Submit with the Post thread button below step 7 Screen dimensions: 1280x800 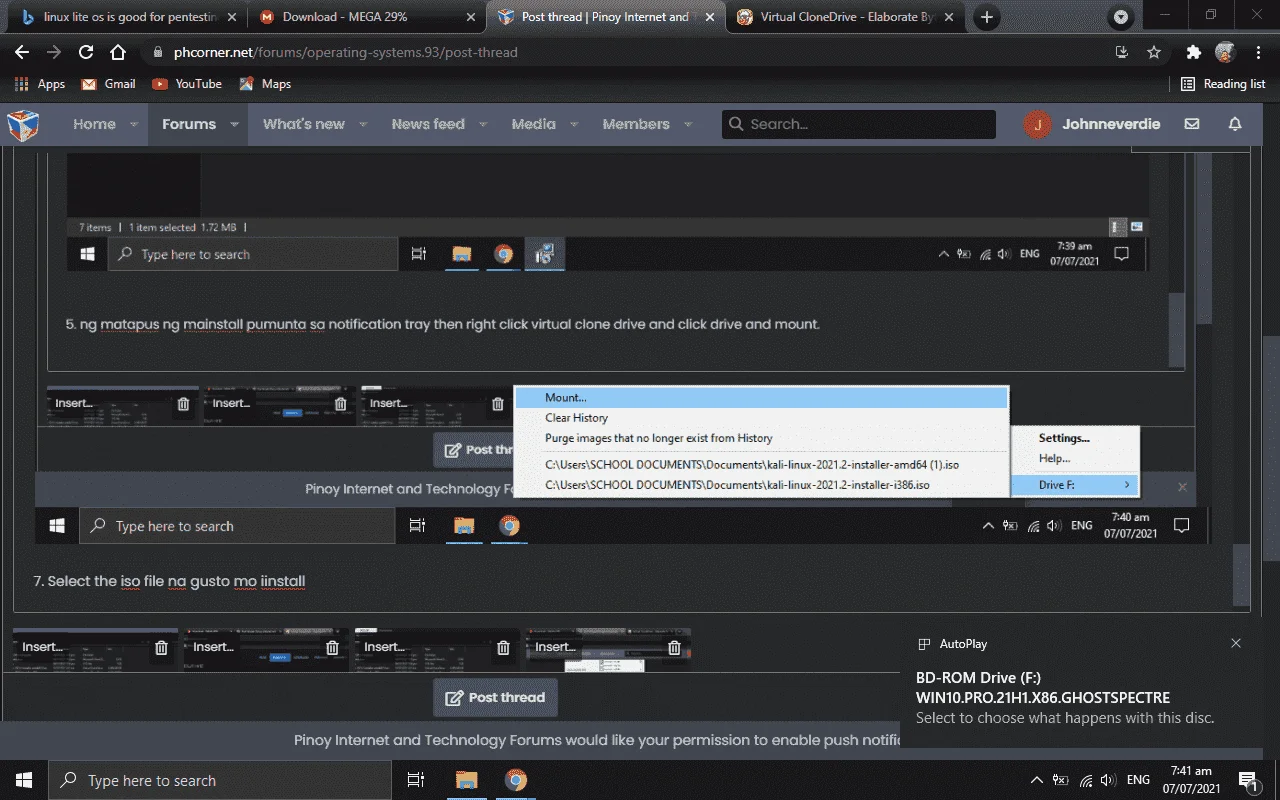tap(495, 697)
